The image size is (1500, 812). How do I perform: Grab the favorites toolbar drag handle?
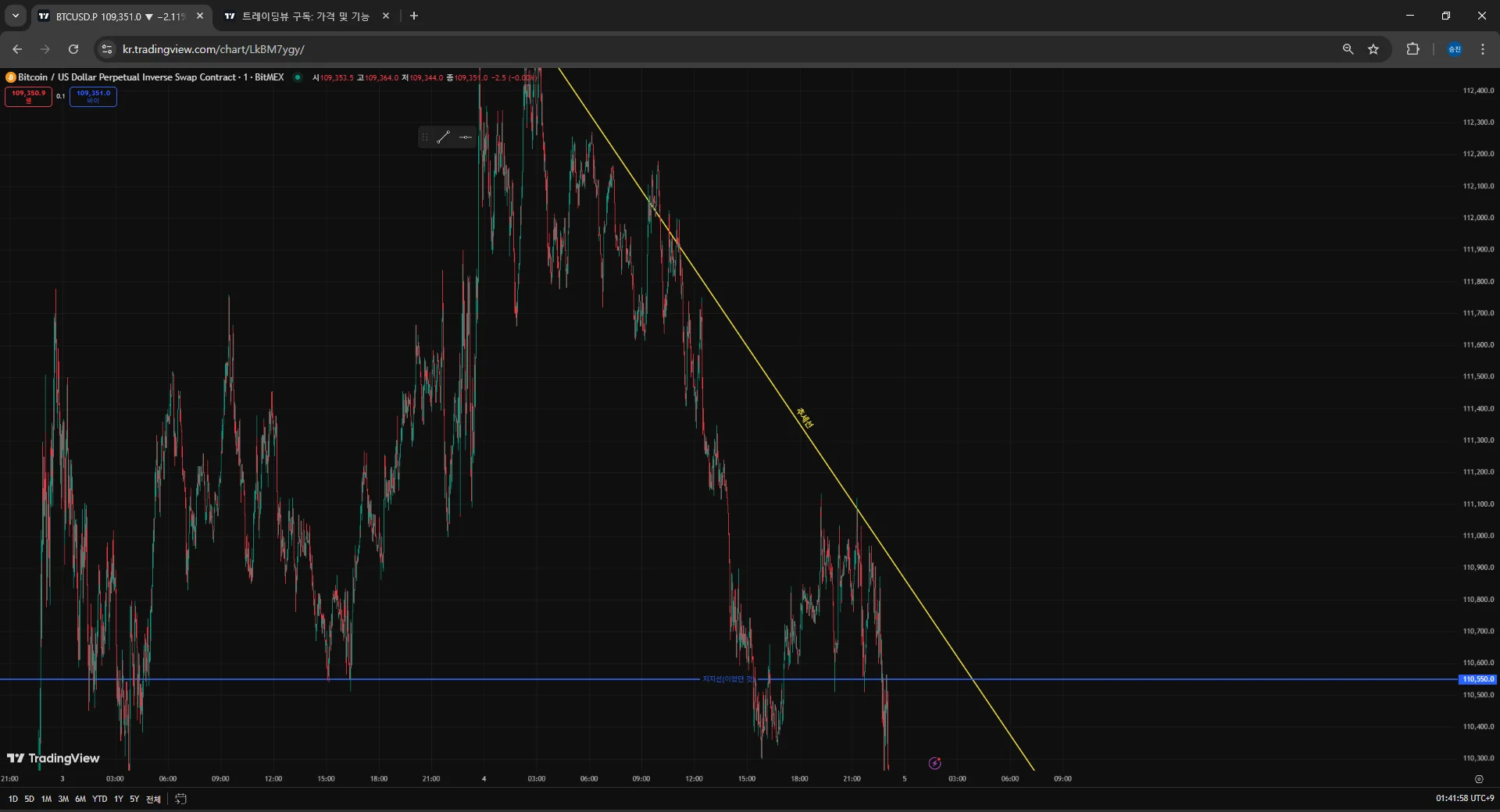[x=425, y=137]
